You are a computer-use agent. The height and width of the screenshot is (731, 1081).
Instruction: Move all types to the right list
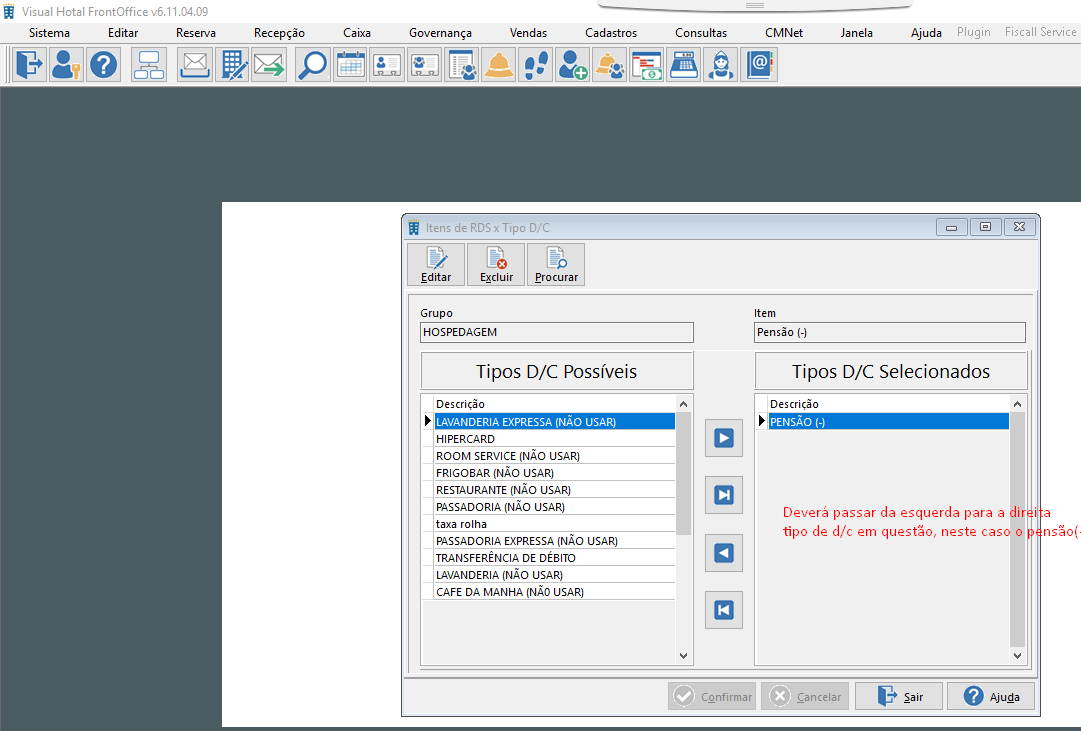(724, 495)
